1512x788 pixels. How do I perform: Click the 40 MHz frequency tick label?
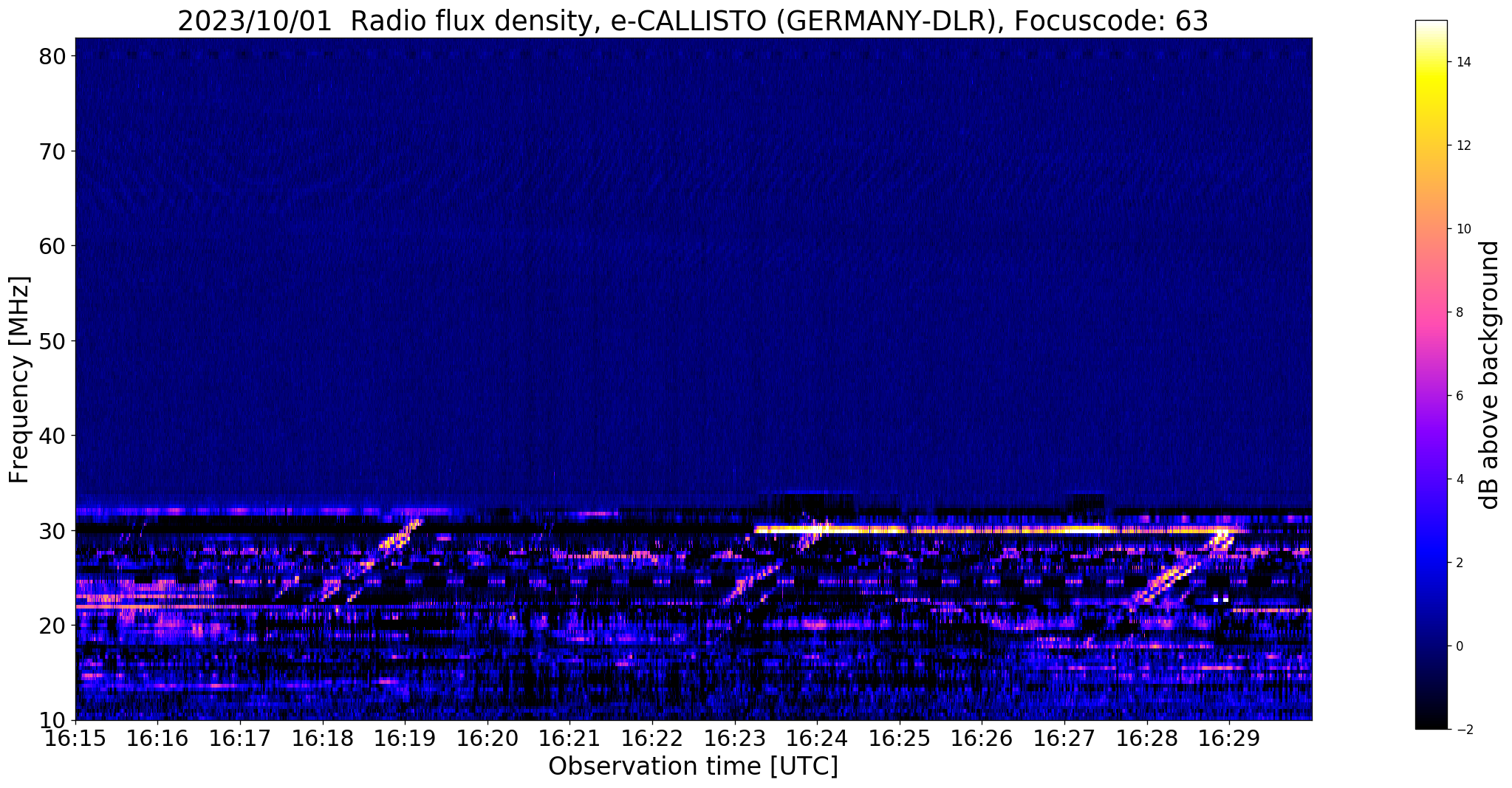tap(53, 436)
